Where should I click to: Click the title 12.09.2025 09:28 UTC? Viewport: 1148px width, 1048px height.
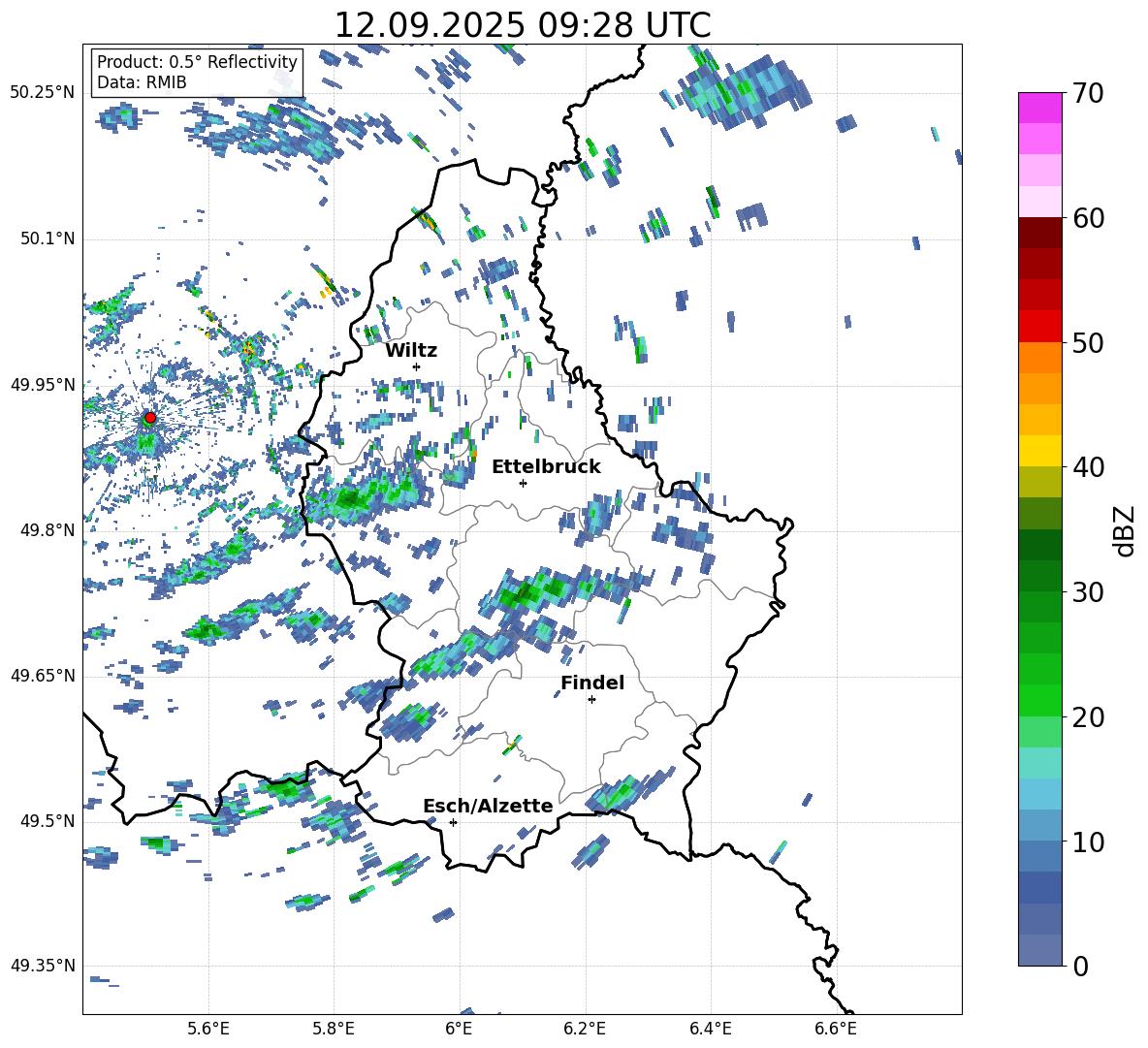click(523, 25)
